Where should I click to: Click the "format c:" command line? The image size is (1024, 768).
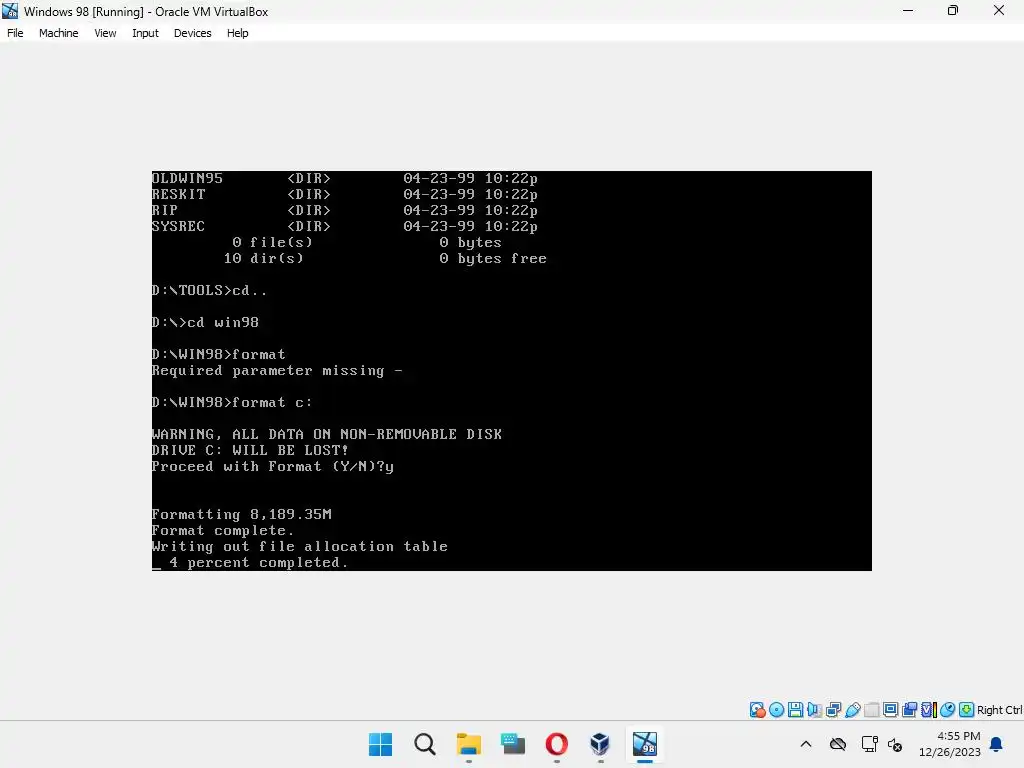(x=232, y=402)
